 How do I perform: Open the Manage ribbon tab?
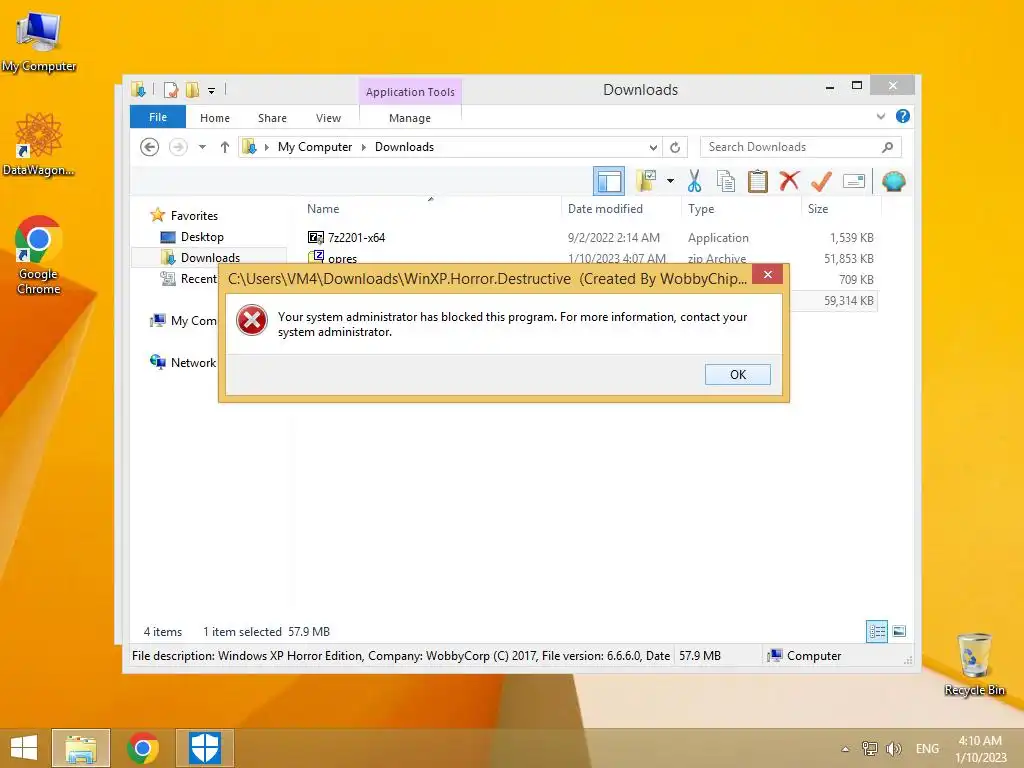pyautogui.click(x=409, y=118)
